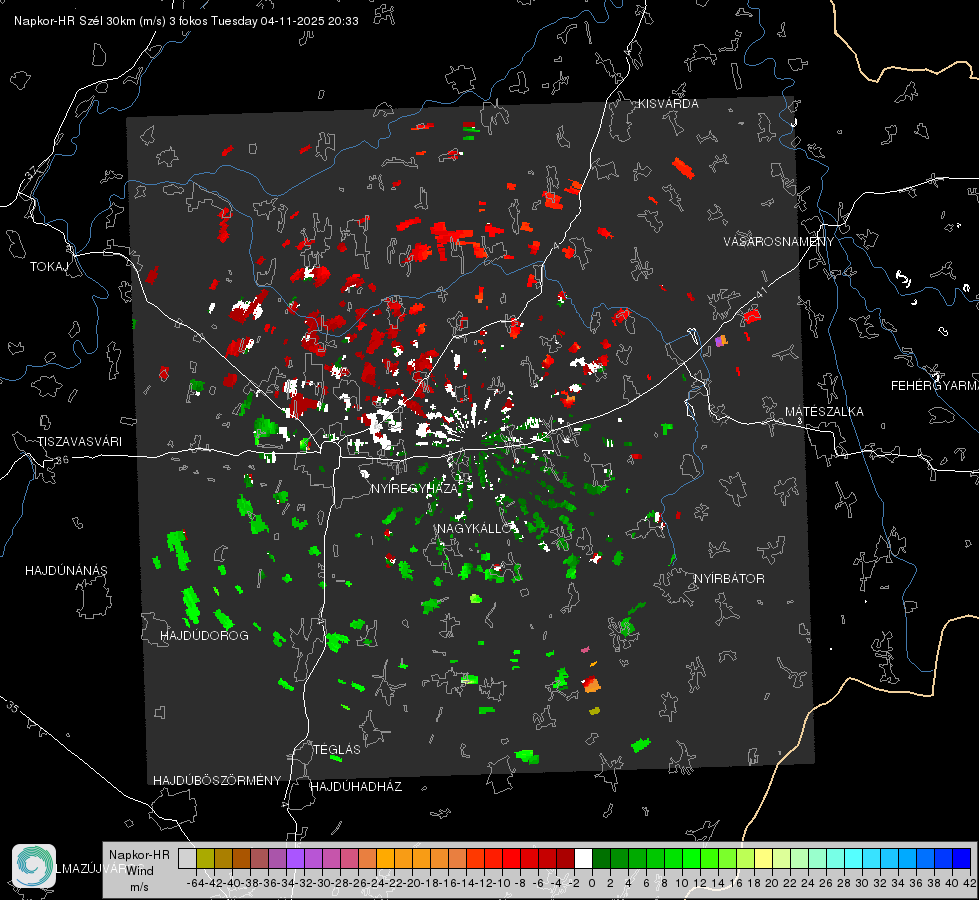Click the HAJDÚNÁNÁS town label
The image size is (979, 900).
(x=66, y=571)
